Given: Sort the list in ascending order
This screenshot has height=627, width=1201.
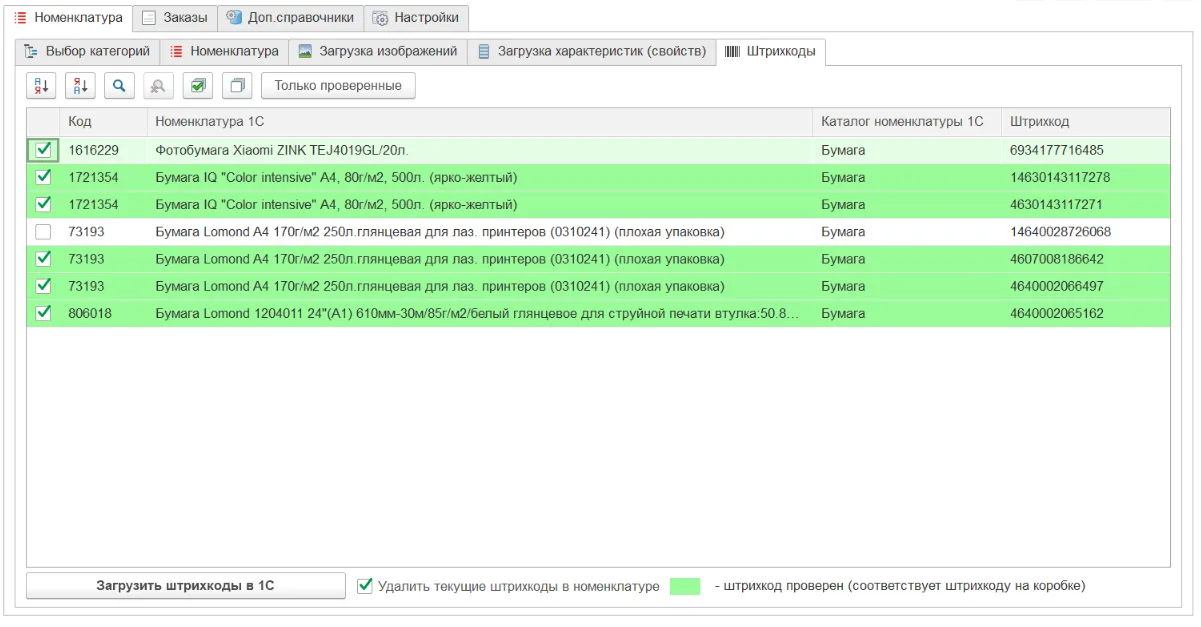Looking at the screenshot, I should pyautogui.click(x=41, y=86).
